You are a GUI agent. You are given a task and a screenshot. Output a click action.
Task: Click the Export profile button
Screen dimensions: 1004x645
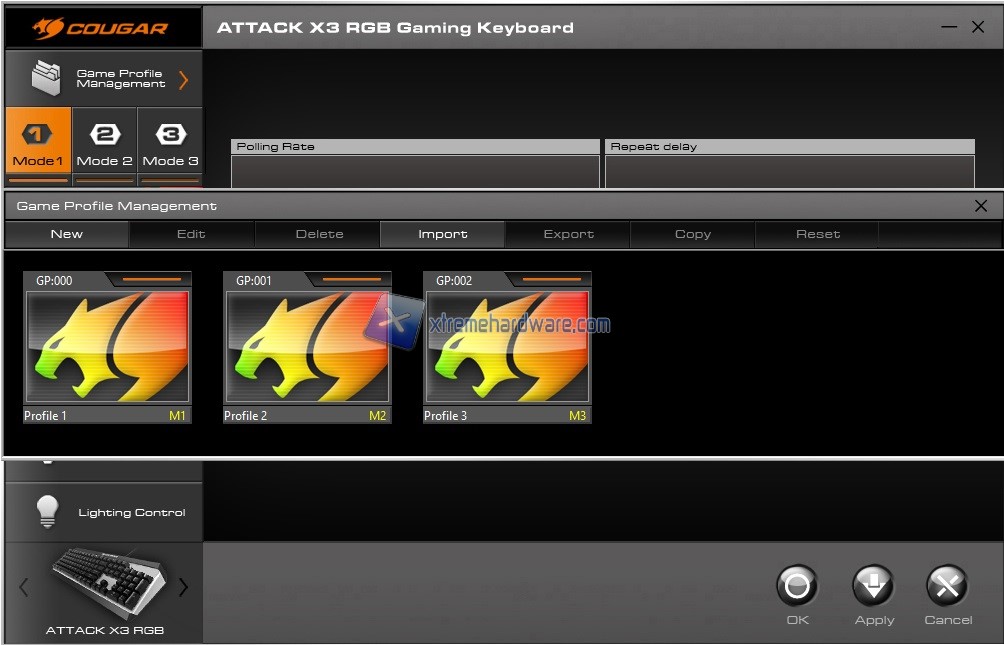(x=568, y=234)
